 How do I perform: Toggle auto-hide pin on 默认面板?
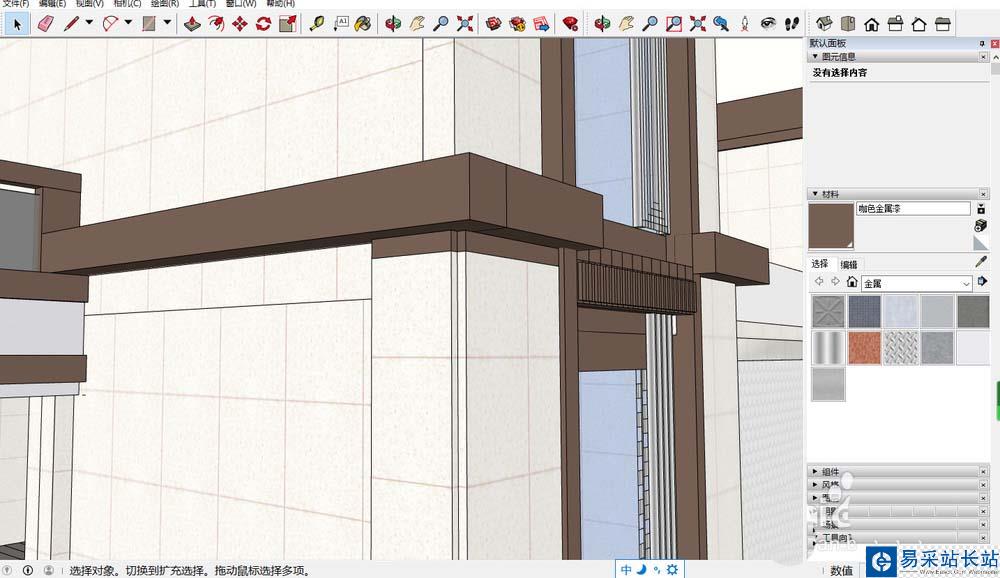click(982, 43)
